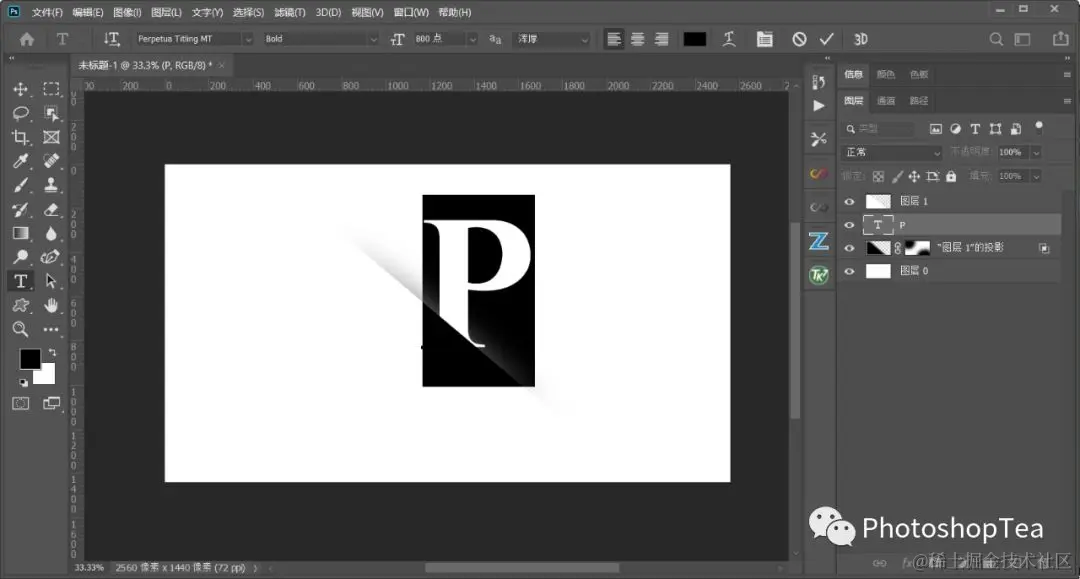Select the Lasso tool
This screenshot has height=579, width=1080.
click(21, 113)
